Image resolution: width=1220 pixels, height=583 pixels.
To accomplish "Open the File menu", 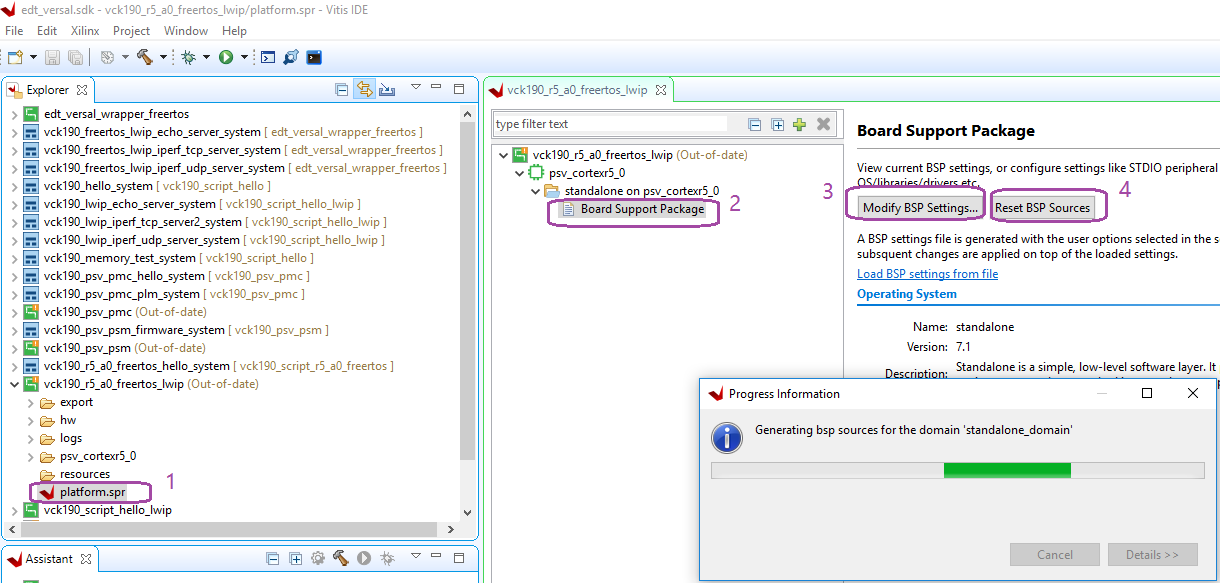I will [x=14, y=31].
